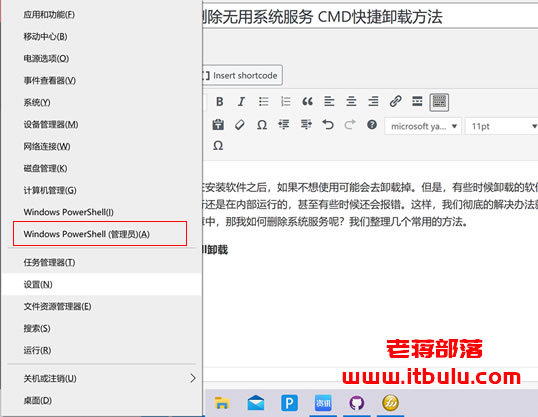Open 设置(N) from the menu
Screen dimensions: 538x417
102,285
